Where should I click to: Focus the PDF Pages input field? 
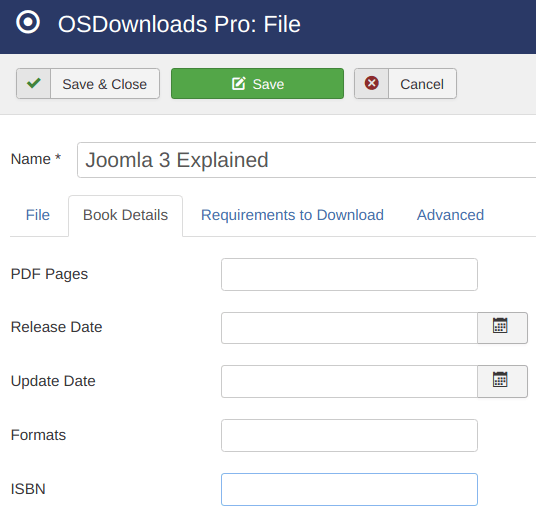click(x=349, y=274)
